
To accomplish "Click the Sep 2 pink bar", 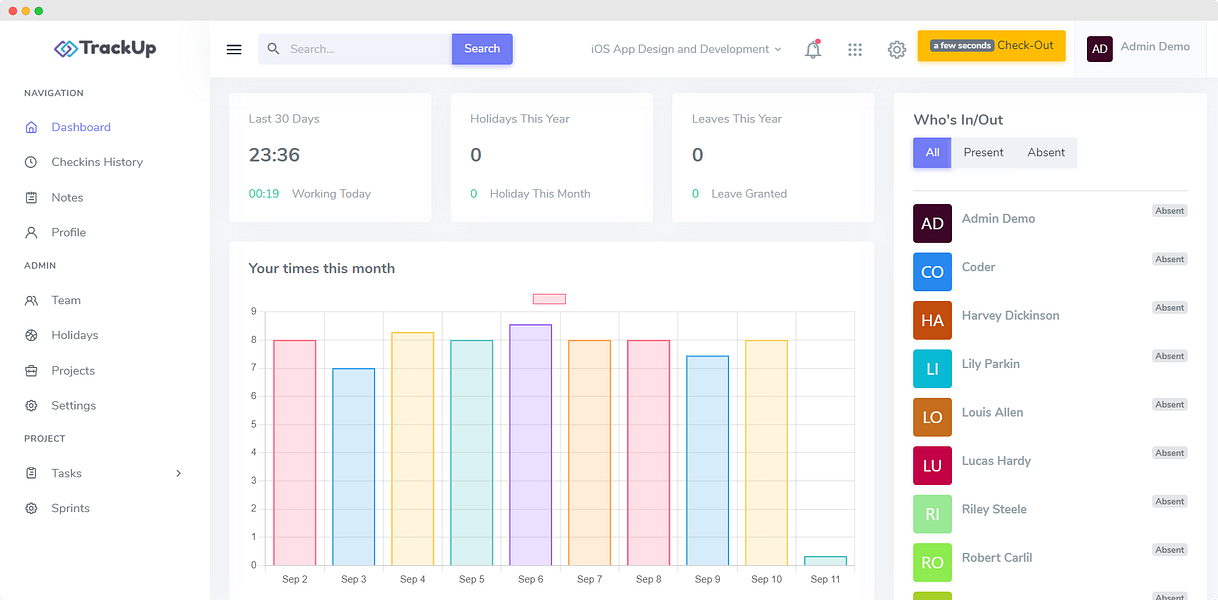I will click(x=295, y=453).
